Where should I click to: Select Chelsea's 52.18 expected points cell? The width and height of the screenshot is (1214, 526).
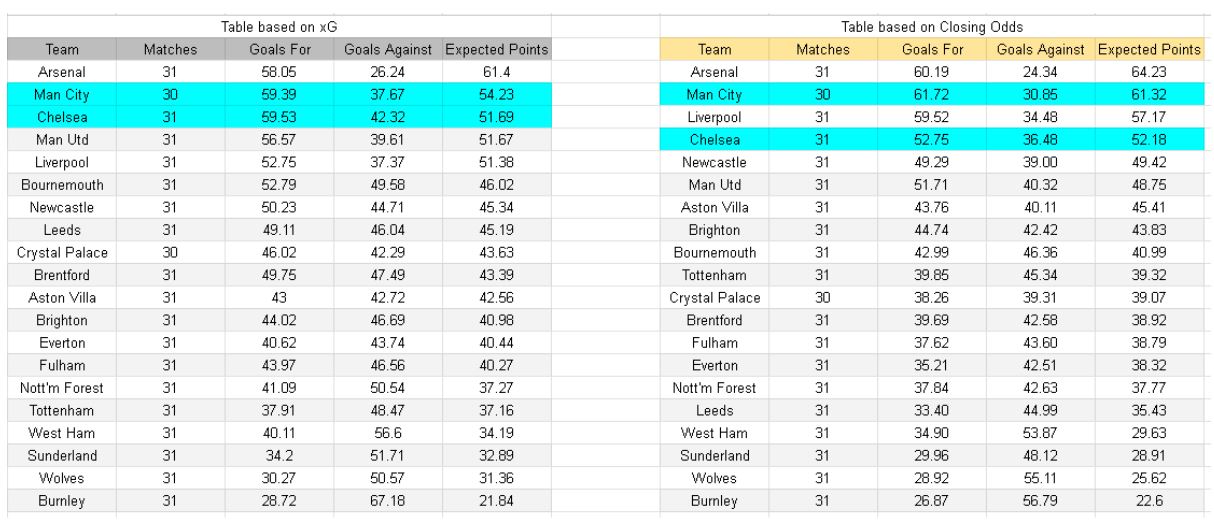point(1149,140)
